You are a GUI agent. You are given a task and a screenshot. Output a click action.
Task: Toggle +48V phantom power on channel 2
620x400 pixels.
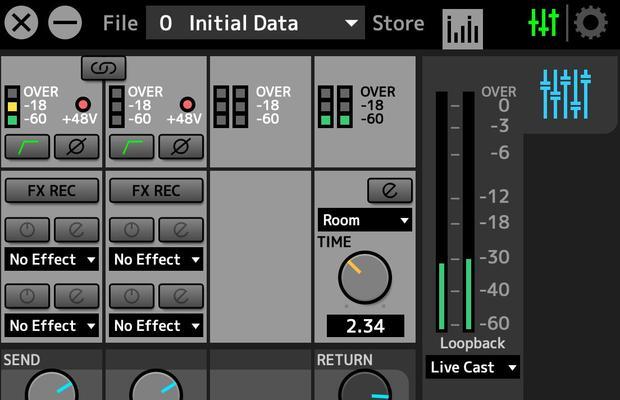[x=187, y=104]
